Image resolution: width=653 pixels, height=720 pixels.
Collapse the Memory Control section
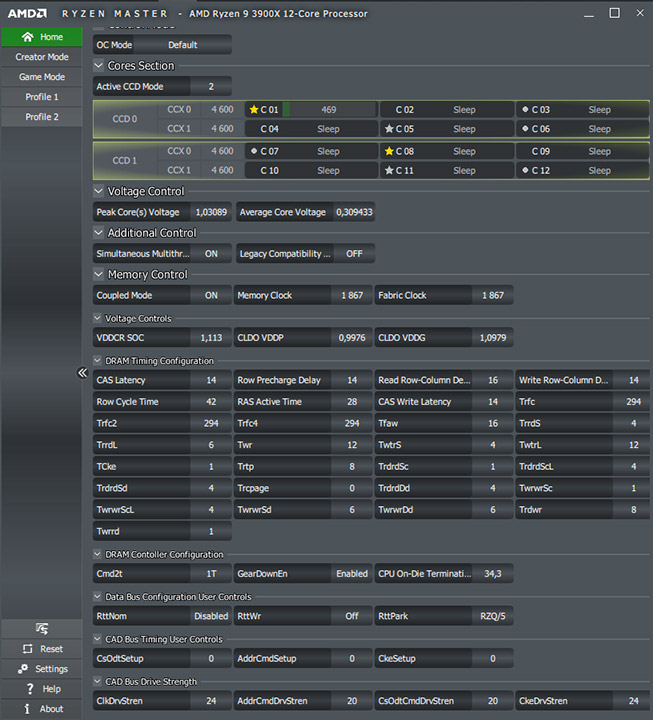98,274
